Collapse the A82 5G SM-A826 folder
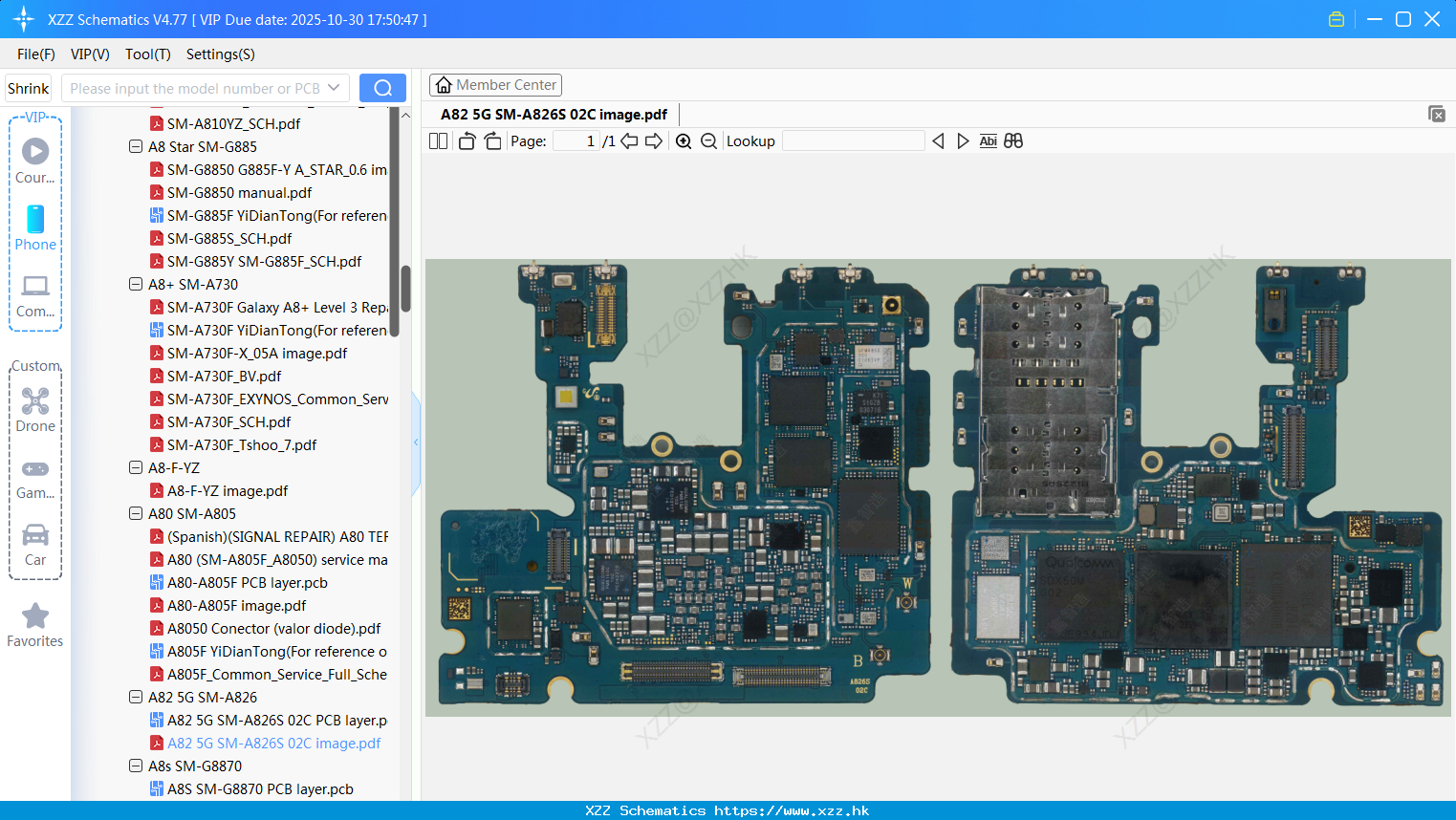Image resolution: width=1456 pixels, height=820 pixels. click(x=136, y=697)
